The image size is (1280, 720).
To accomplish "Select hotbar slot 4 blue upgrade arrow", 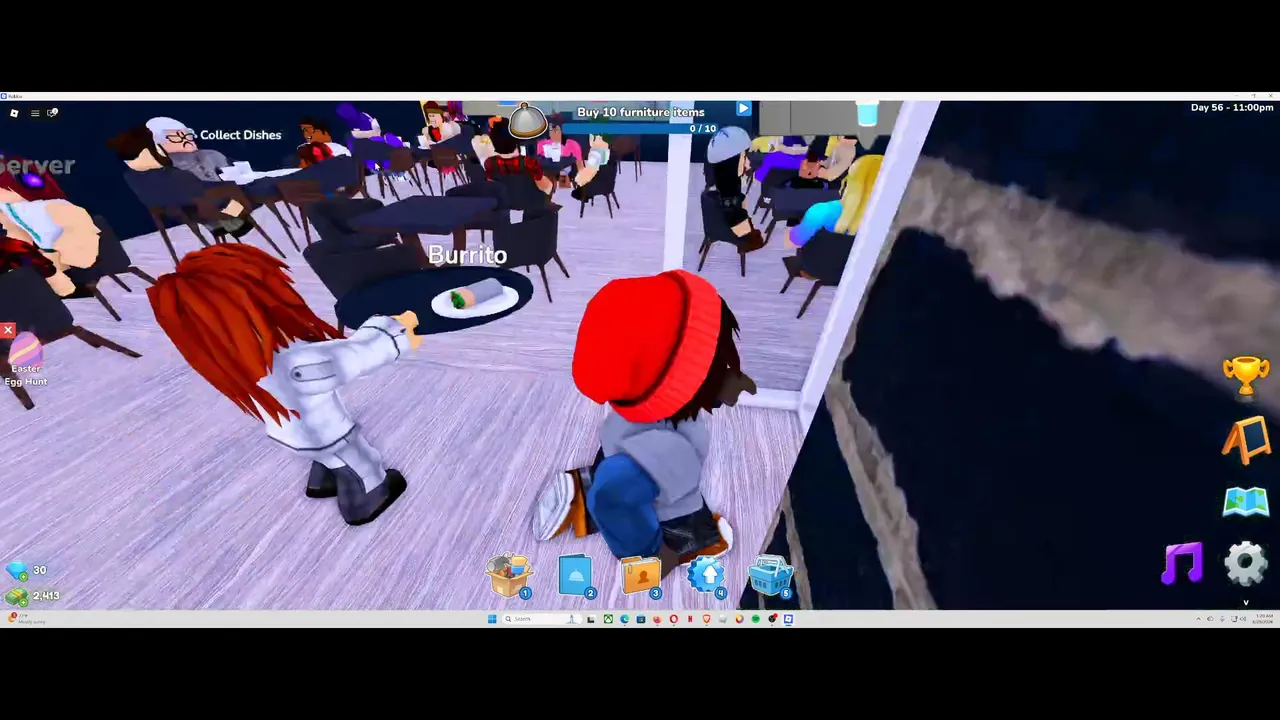I will tap(707, 576).
